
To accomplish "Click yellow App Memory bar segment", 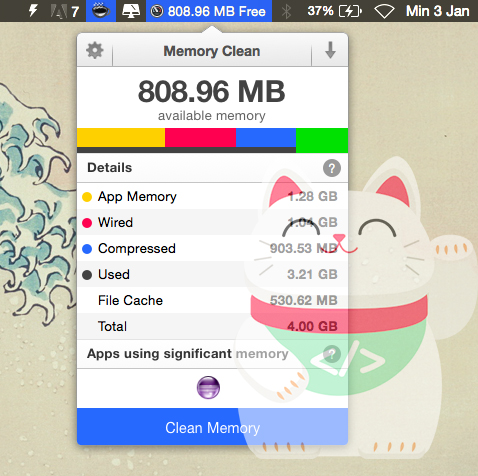I will click(x=121, y=138).
